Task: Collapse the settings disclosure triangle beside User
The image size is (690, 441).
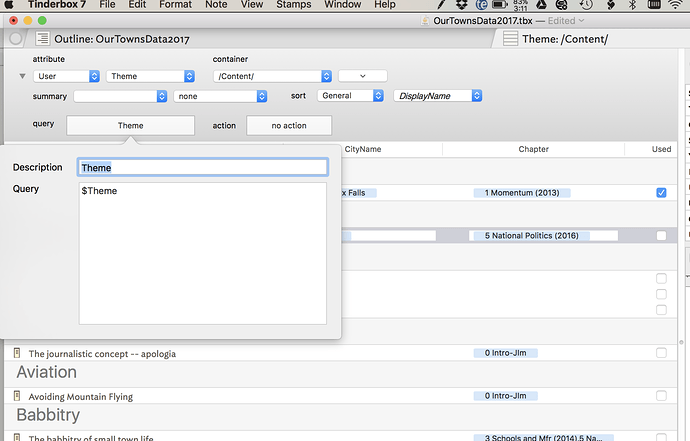Action: point(22,76)
